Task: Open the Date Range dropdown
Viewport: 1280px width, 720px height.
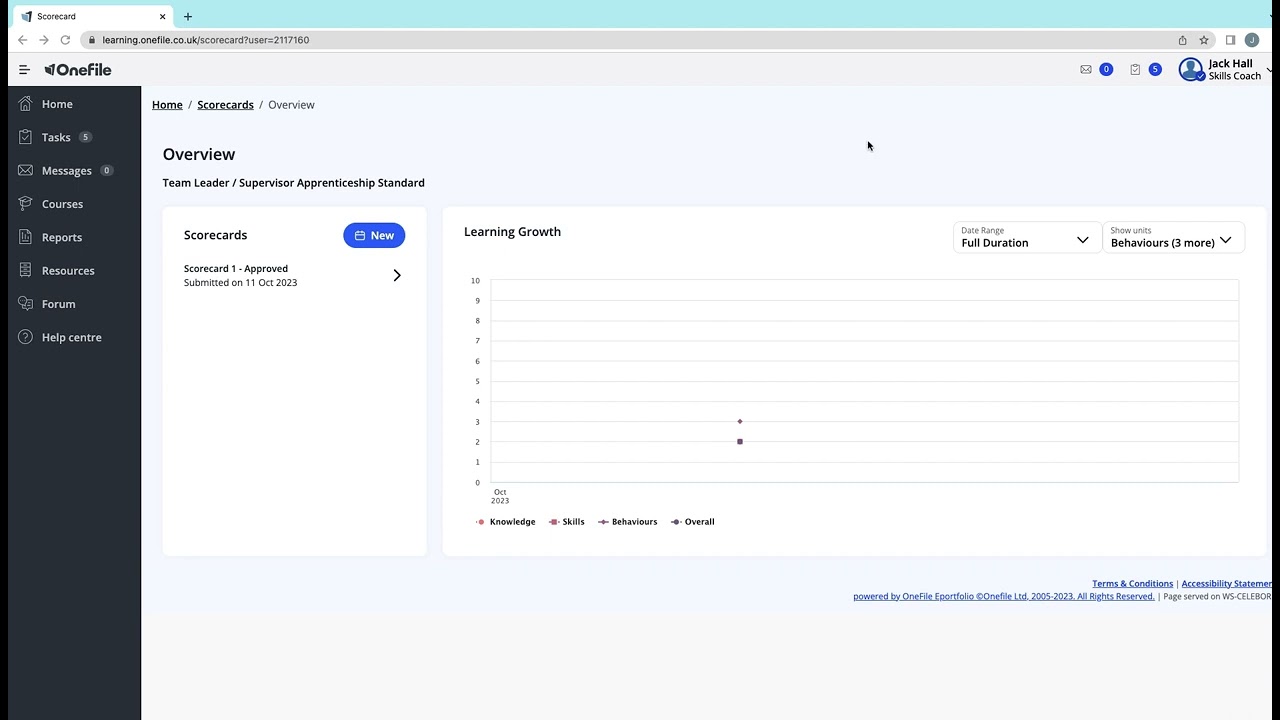Action: 1025,237
